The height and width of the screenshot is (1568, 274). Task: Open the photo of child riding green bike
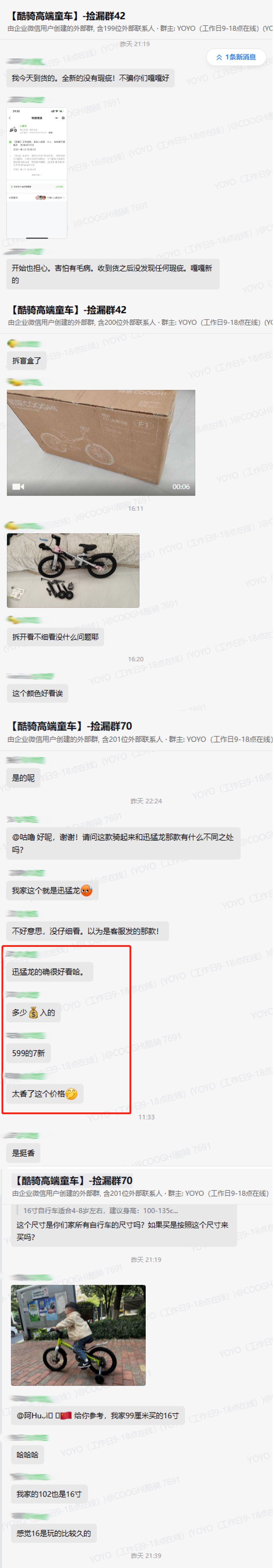coord(78,1335)
